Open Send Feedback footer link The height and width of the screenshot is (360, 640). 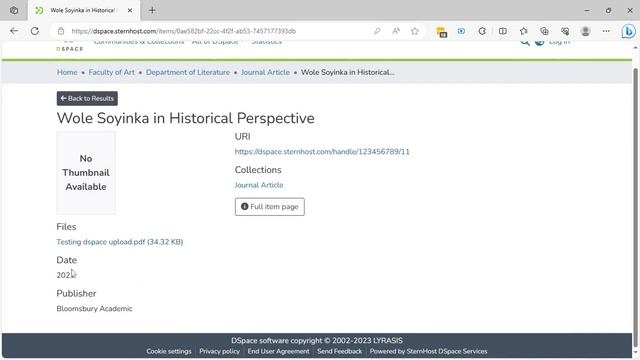(340, 351)
